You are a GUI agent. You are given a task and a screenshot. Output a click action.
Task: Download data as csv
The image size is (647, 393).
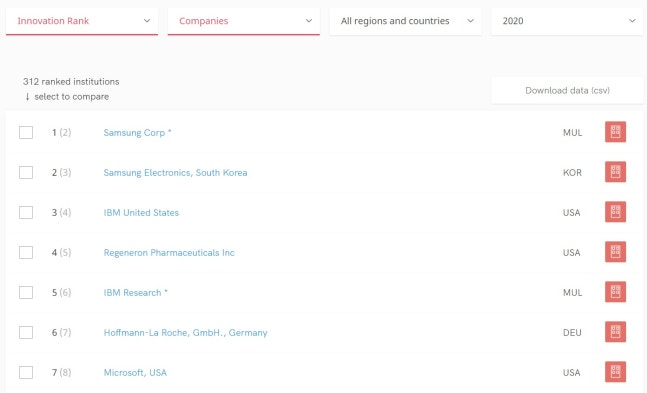tap(567, 90)
